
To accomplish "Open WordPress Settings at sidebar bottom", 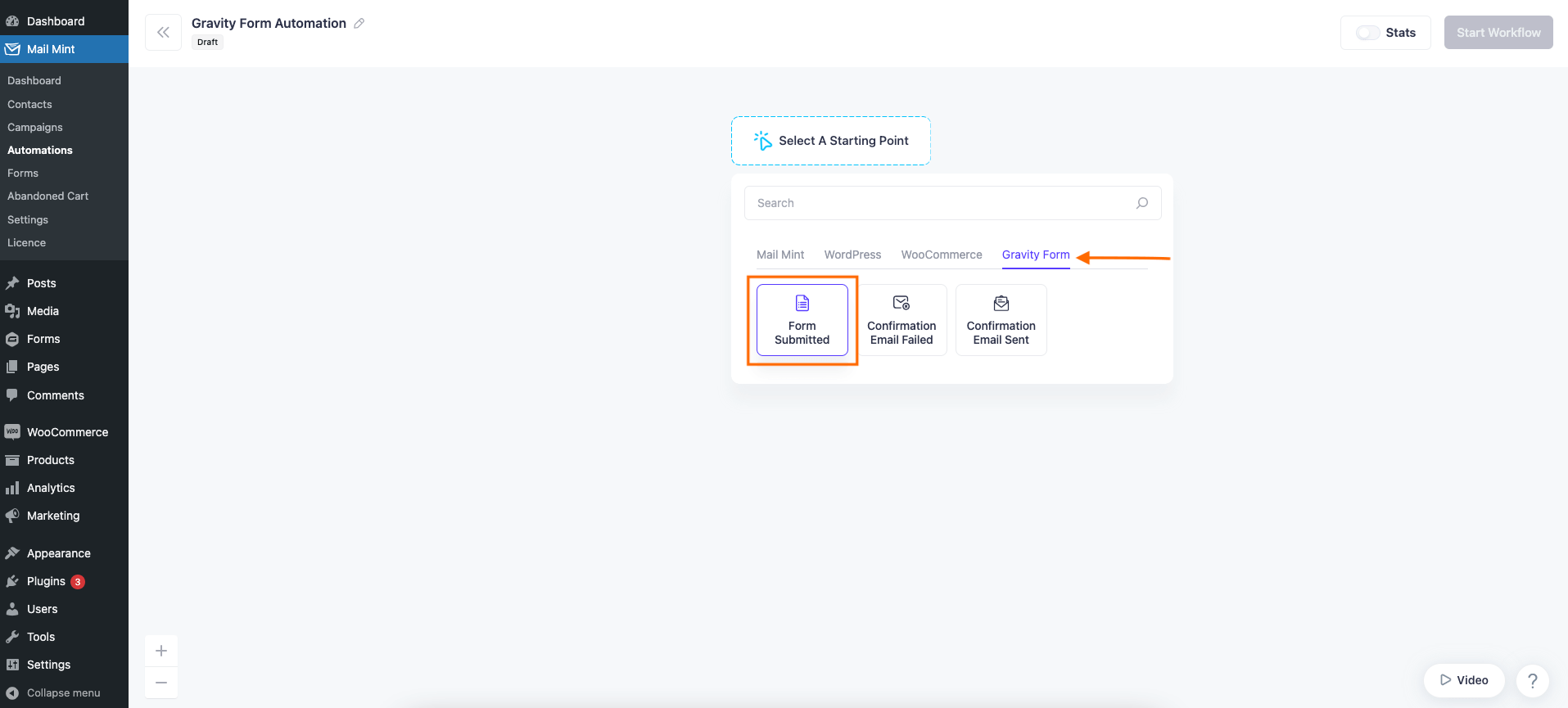I will coord(64,665).
